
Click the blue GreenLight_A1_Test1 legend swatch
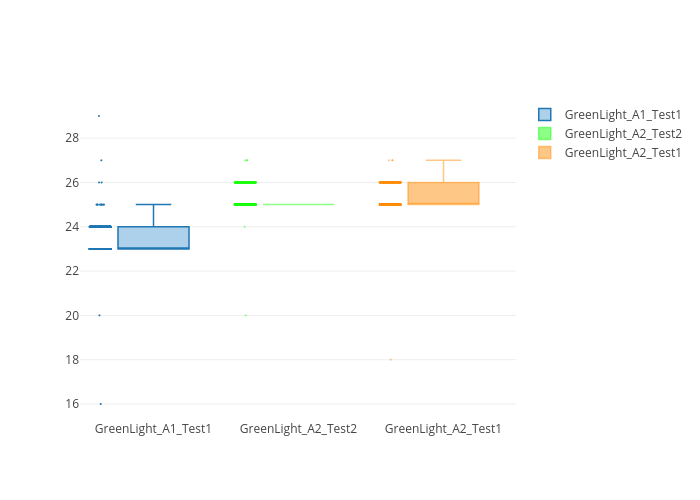[x=545, y=115]
